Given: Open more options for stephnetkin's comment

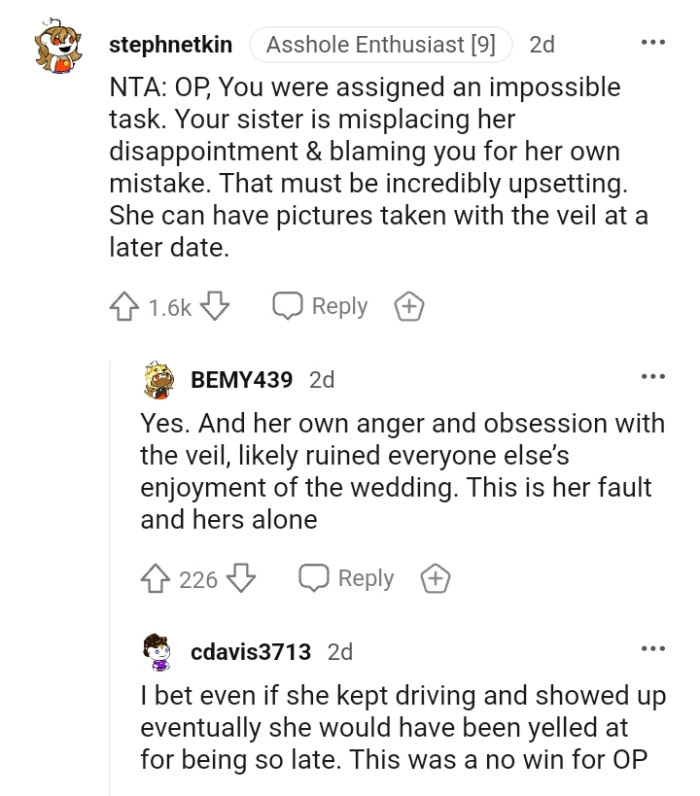Looking at the screenshot, I should 652,44.
